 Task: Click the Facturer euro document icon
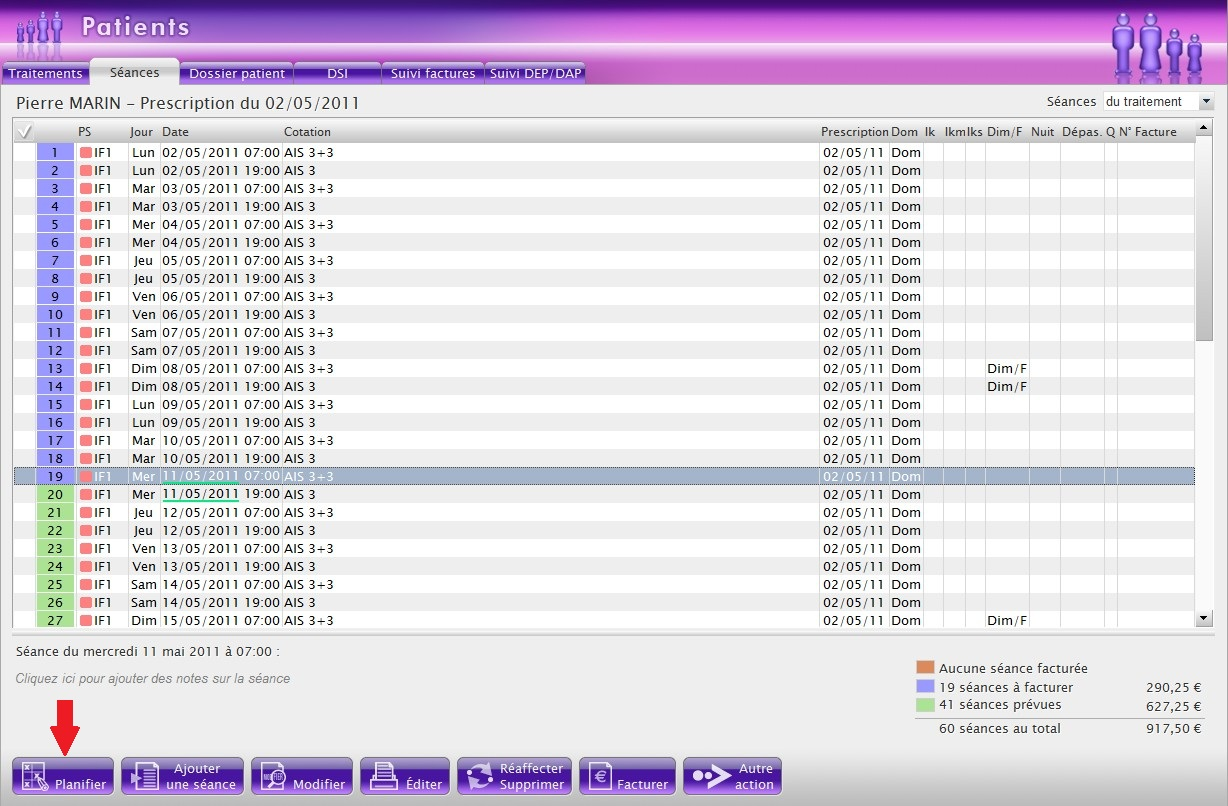pyautogui.click(x=600, y=776)
